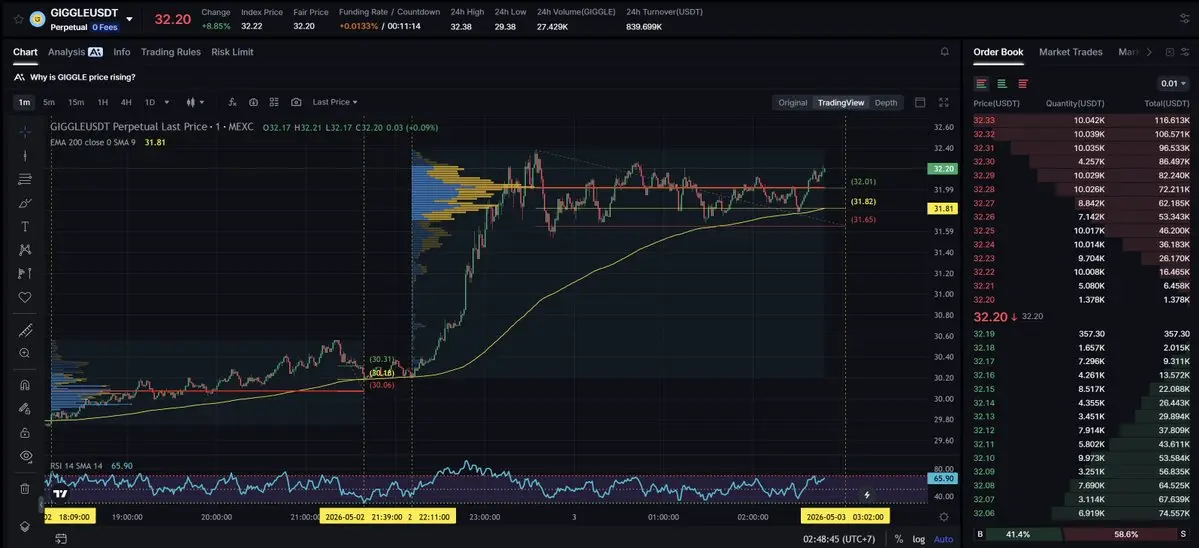
Task: Remove drawings with the trash icon
Action: [x=24, y=488]
